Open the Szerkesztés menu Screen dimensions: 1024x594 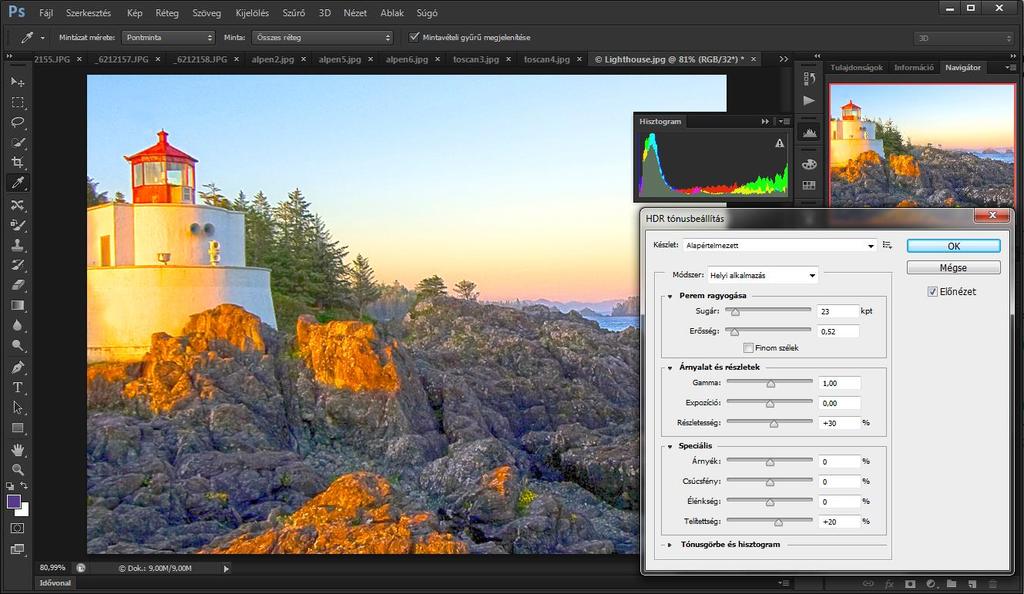(88, 12)
